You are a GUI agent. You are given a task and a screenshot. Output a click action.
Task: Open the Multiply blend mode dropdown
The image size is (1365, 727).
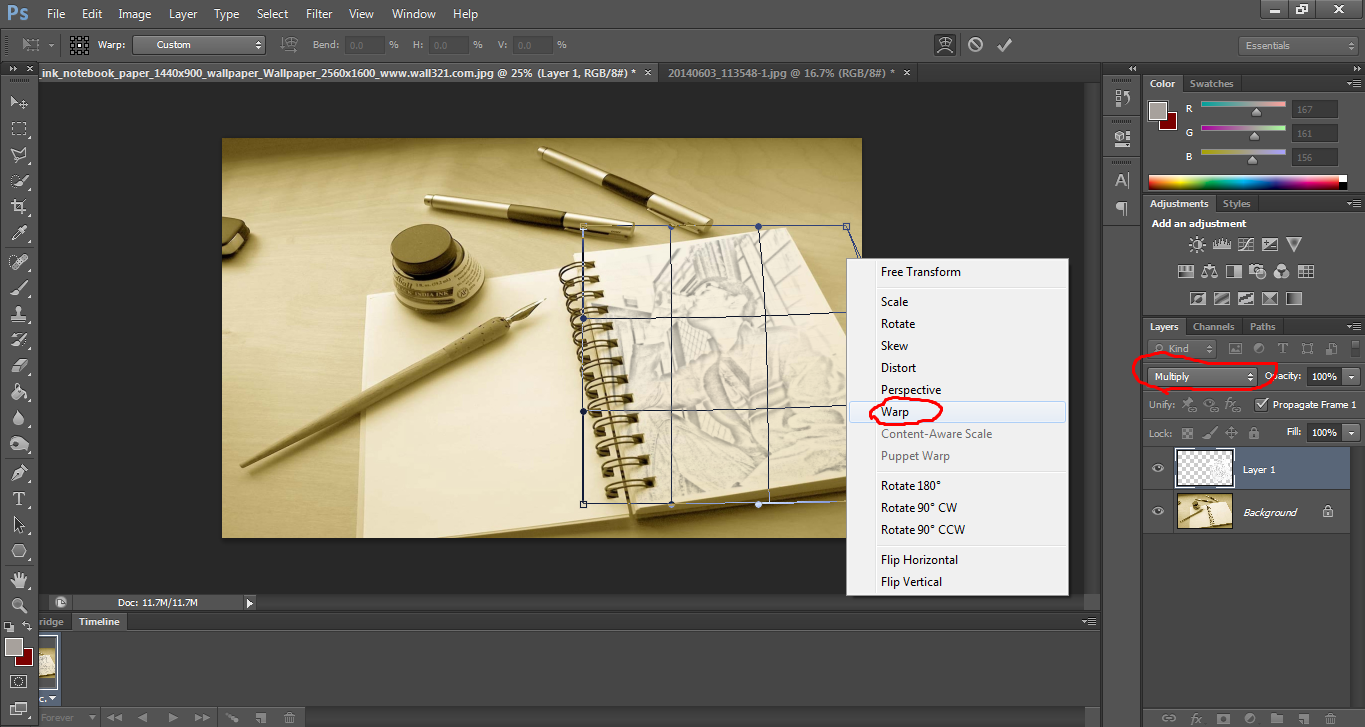point(1202,377)
